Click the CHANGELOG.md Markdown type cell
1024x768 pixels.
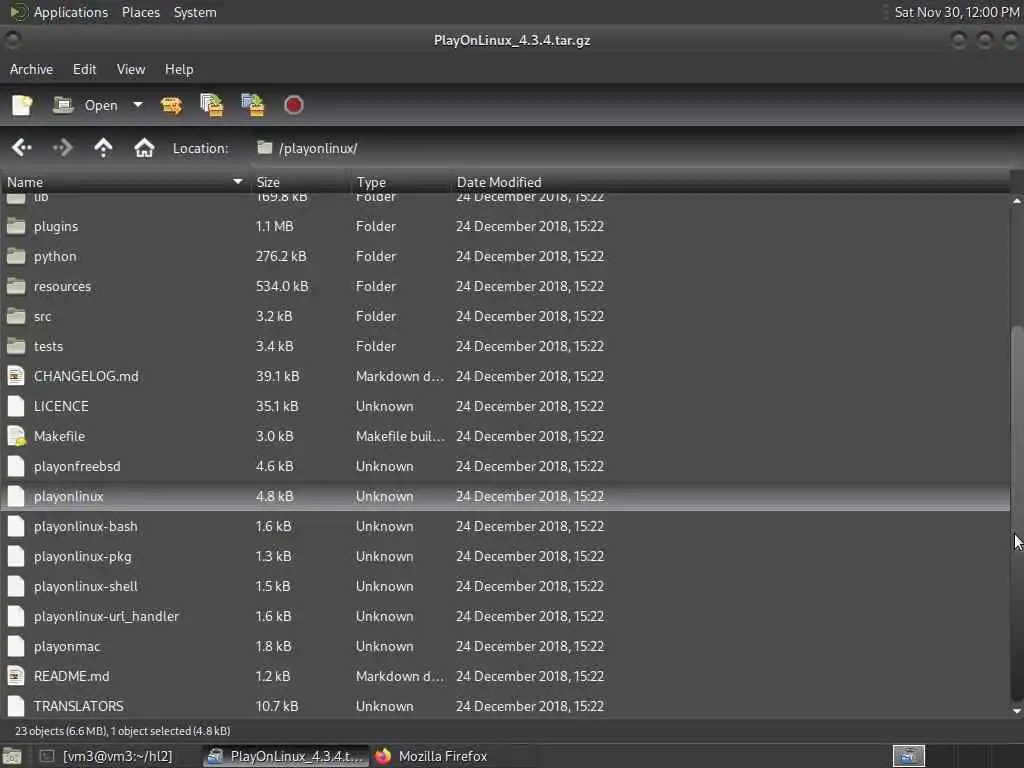coord(400,376)
